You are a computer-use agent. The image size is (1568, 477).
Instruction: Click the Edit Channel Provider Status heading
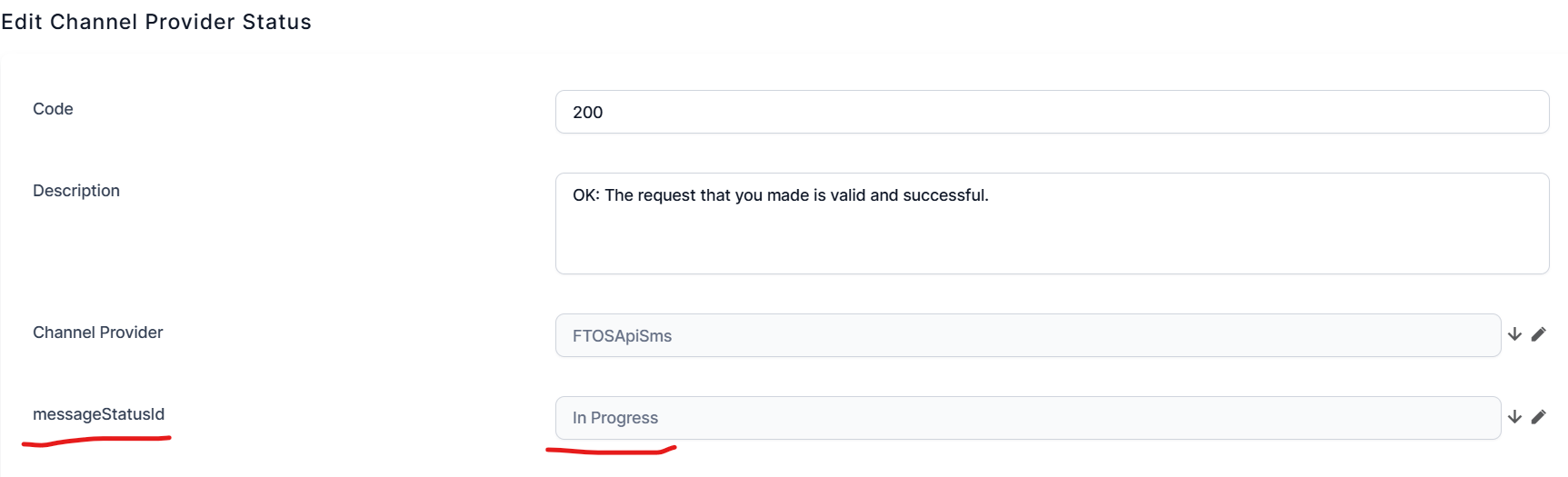click(156, 22)
